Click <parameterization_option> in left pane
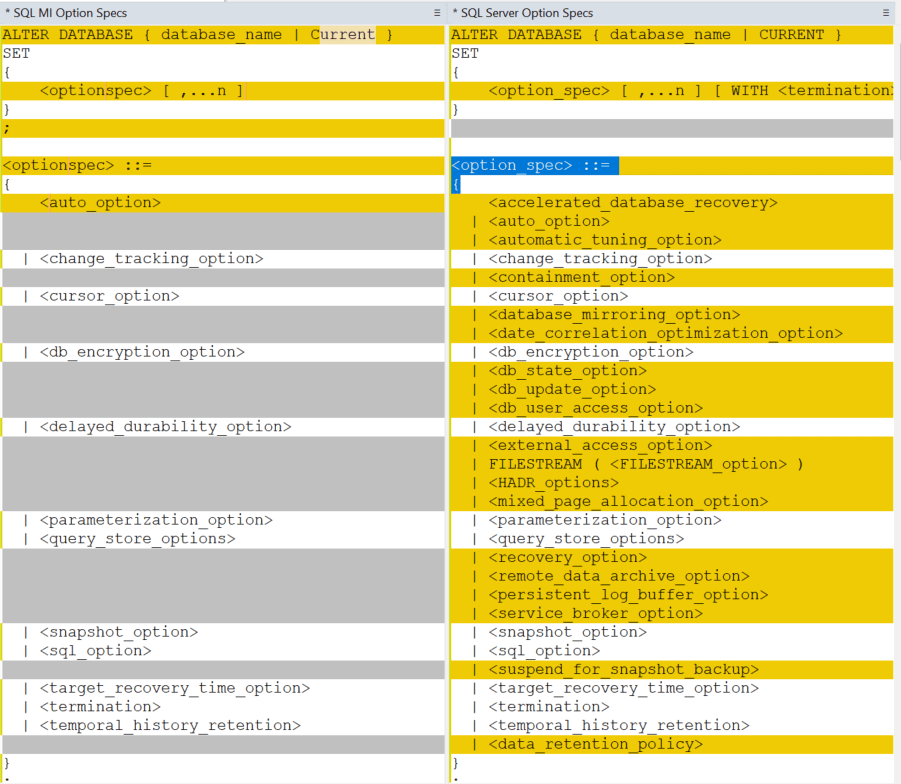 pos(156,520)
